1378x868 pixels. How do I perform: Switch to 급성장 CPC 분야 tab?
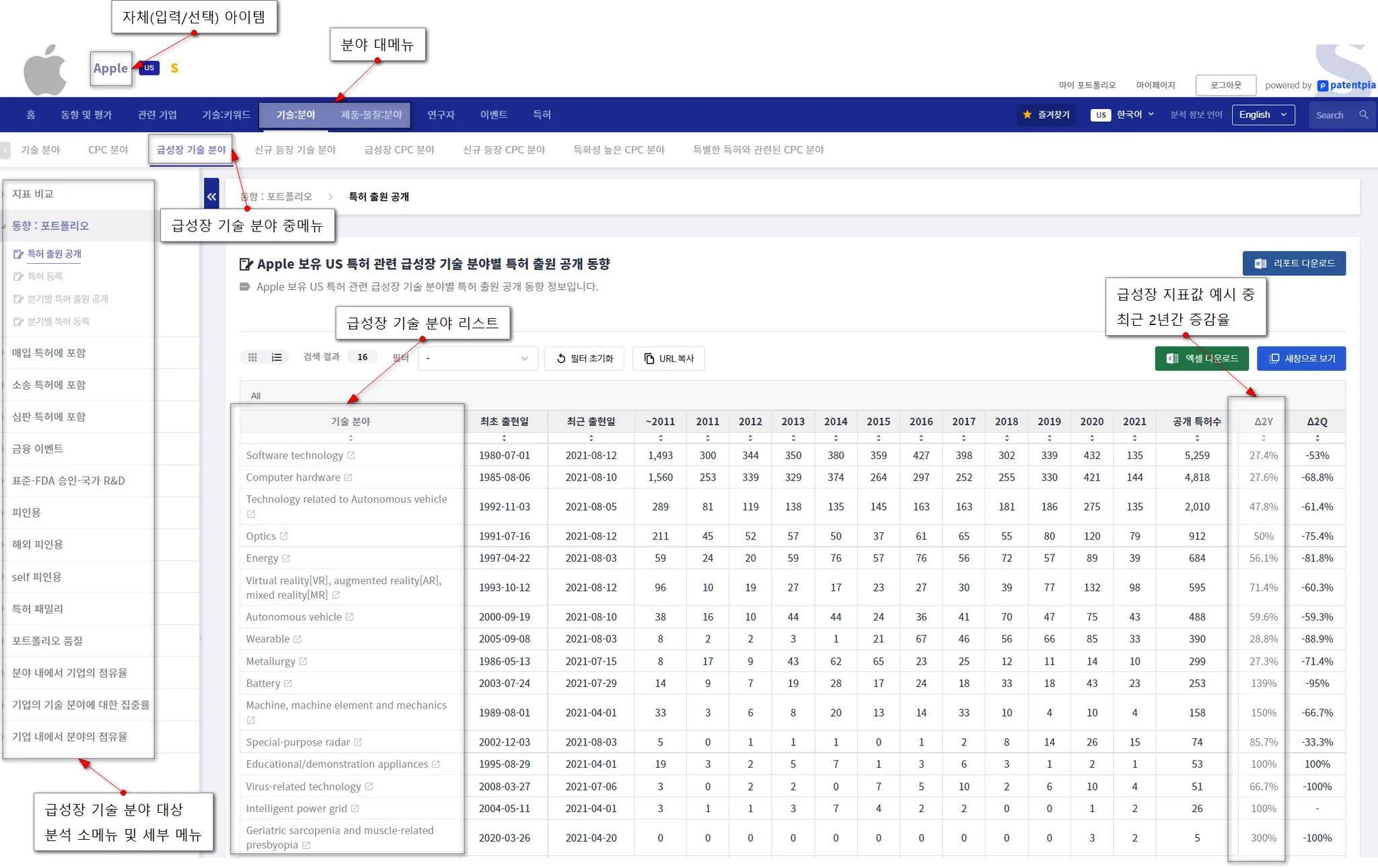click(x=399, y=149)
